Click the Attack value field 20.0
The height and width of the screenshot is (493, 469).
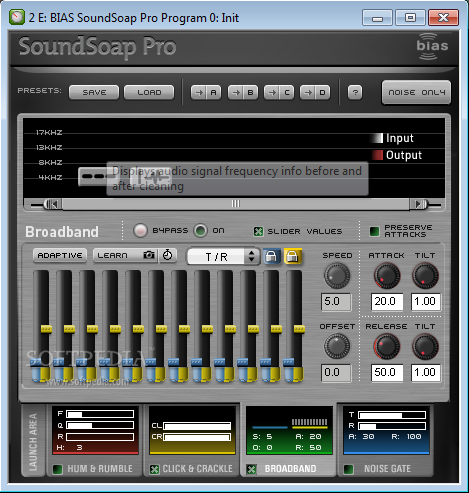pyautogui.click(x=387, y=302)
